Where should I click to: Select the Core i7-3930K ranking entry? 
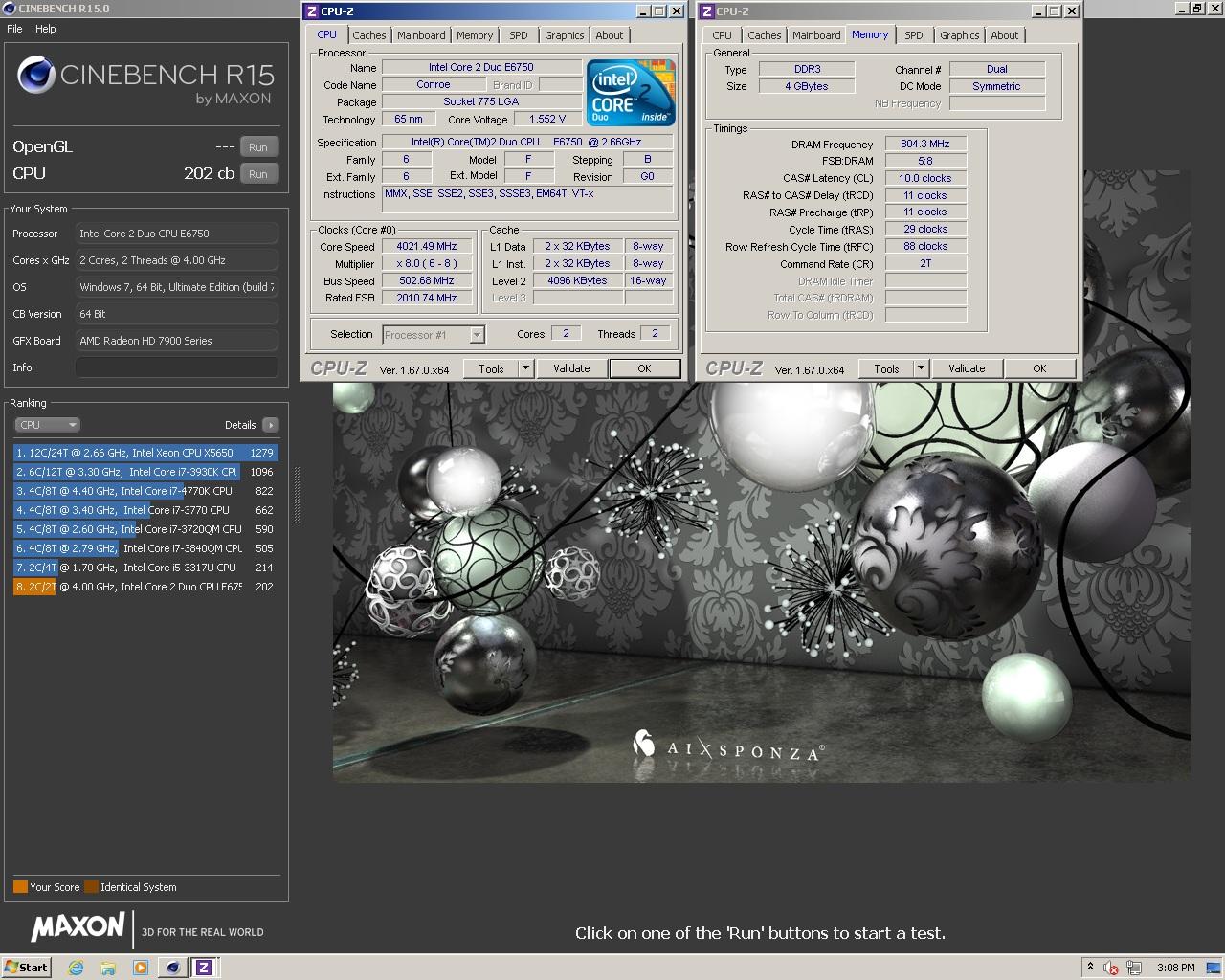[145, 472]
